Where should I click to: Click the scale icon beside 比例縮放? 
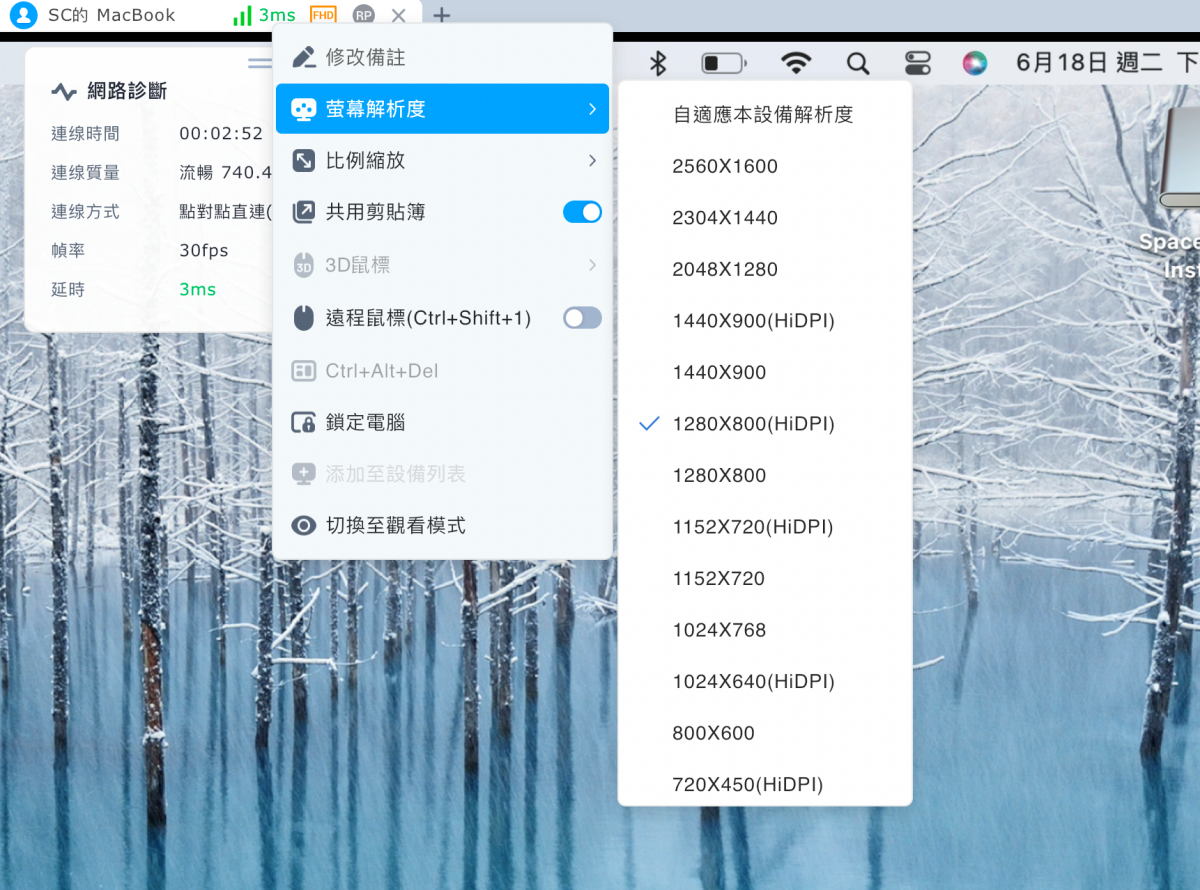point(304,161)
